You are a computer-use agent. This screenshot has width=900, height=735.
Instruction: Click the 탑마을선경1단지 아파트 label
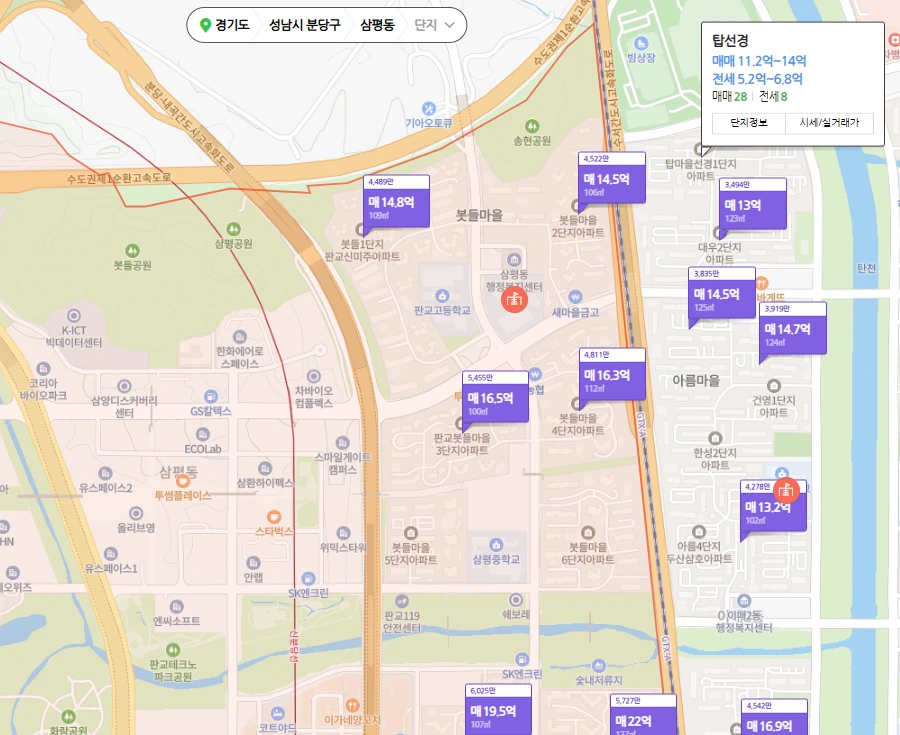point(701,170)
